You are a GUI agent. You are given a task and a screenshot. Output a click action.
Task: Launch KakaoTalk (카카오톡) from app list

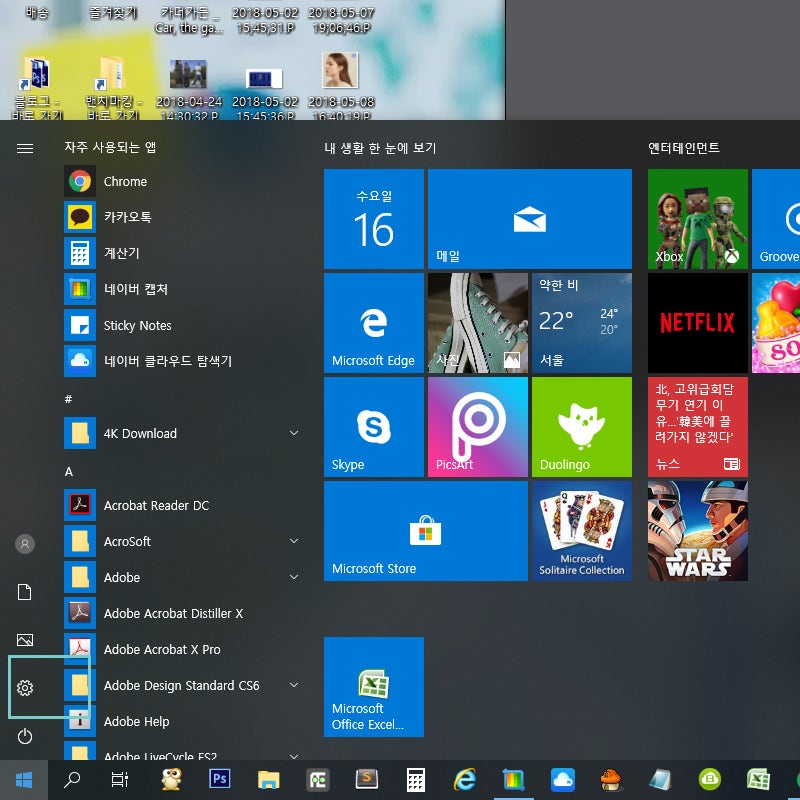click(181, 217)
